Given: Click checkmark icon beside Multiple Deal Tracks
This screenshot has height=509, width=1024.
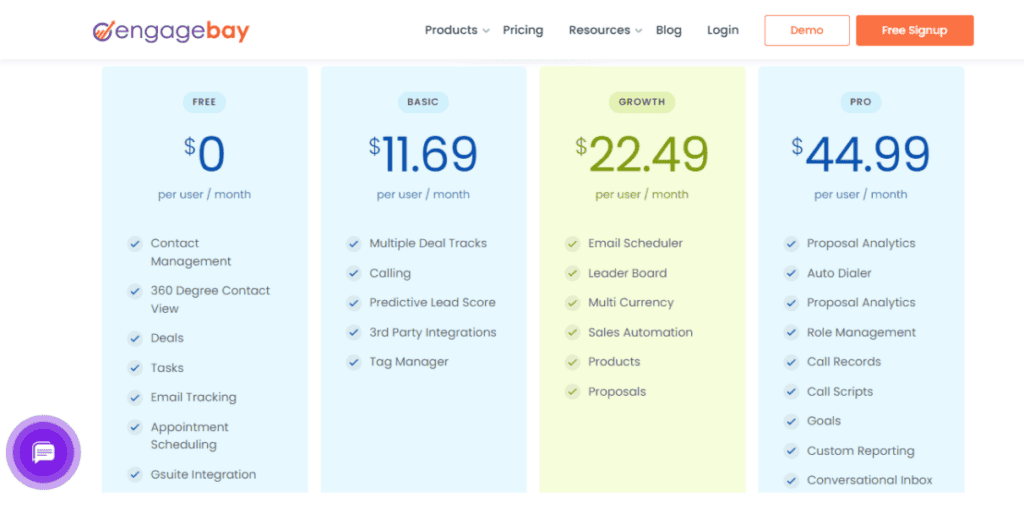Looking at the screenshot, I should tap(354, 244).
